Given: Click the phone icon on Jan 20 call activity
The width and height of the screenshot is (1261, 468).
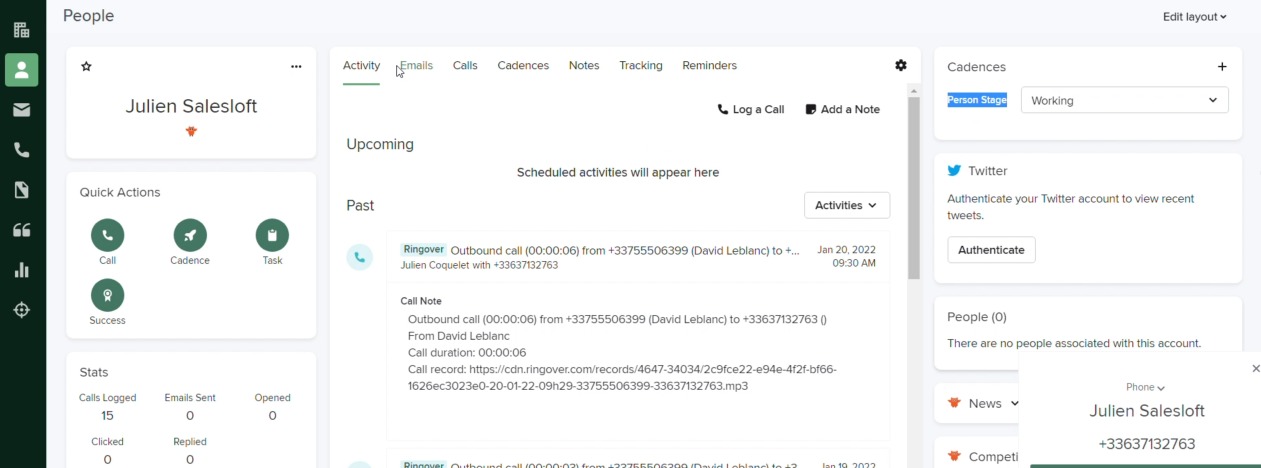Looking at the screenshot, I should pyautogui.click(x=360, y=257).
